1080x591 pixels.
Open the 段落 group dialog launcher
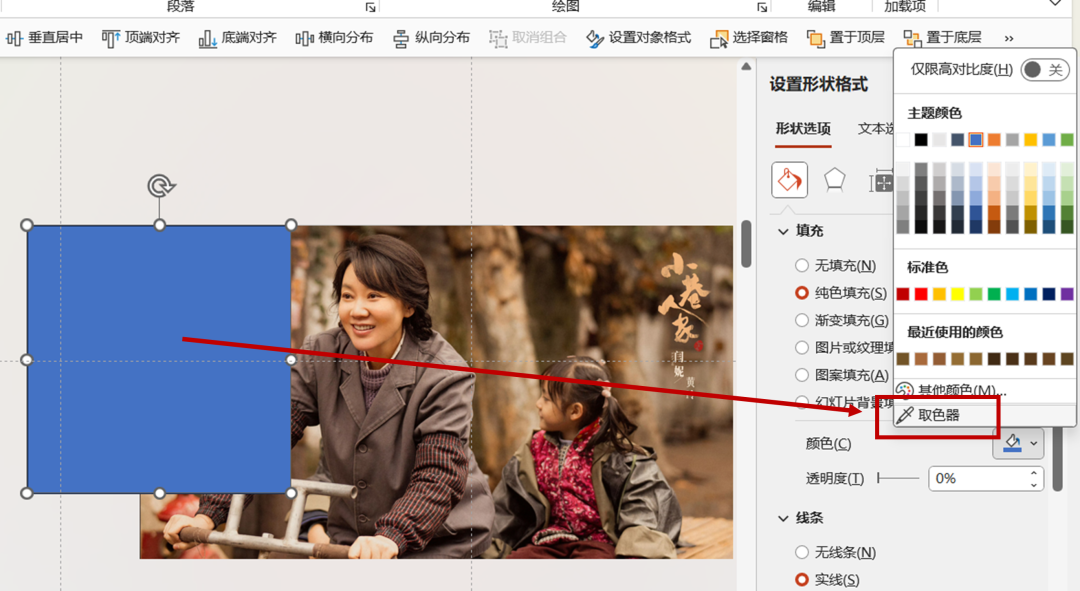tap(371, 7)
